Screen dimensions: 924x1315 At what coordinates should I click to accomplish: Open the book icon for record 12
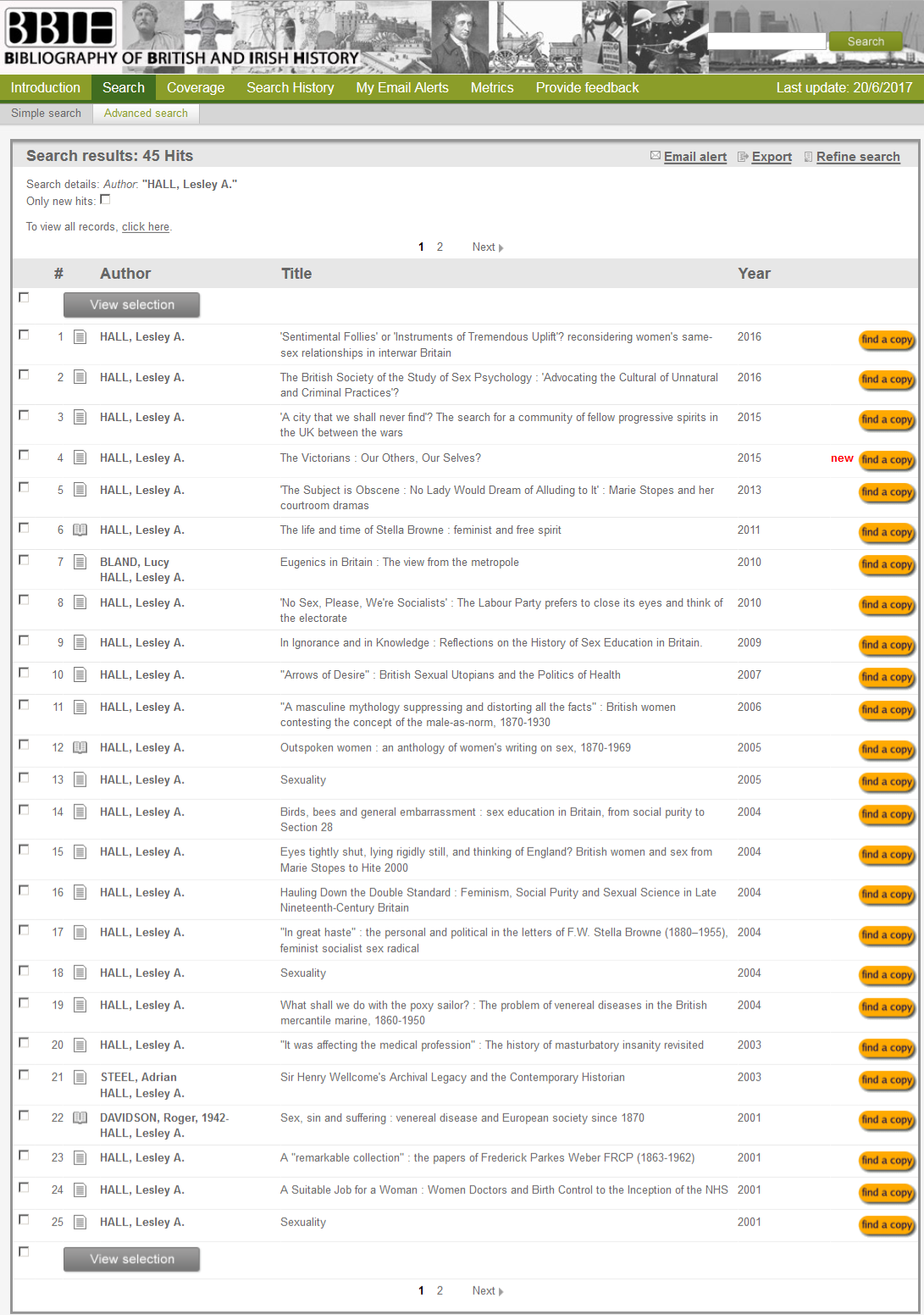click(80, 748)
